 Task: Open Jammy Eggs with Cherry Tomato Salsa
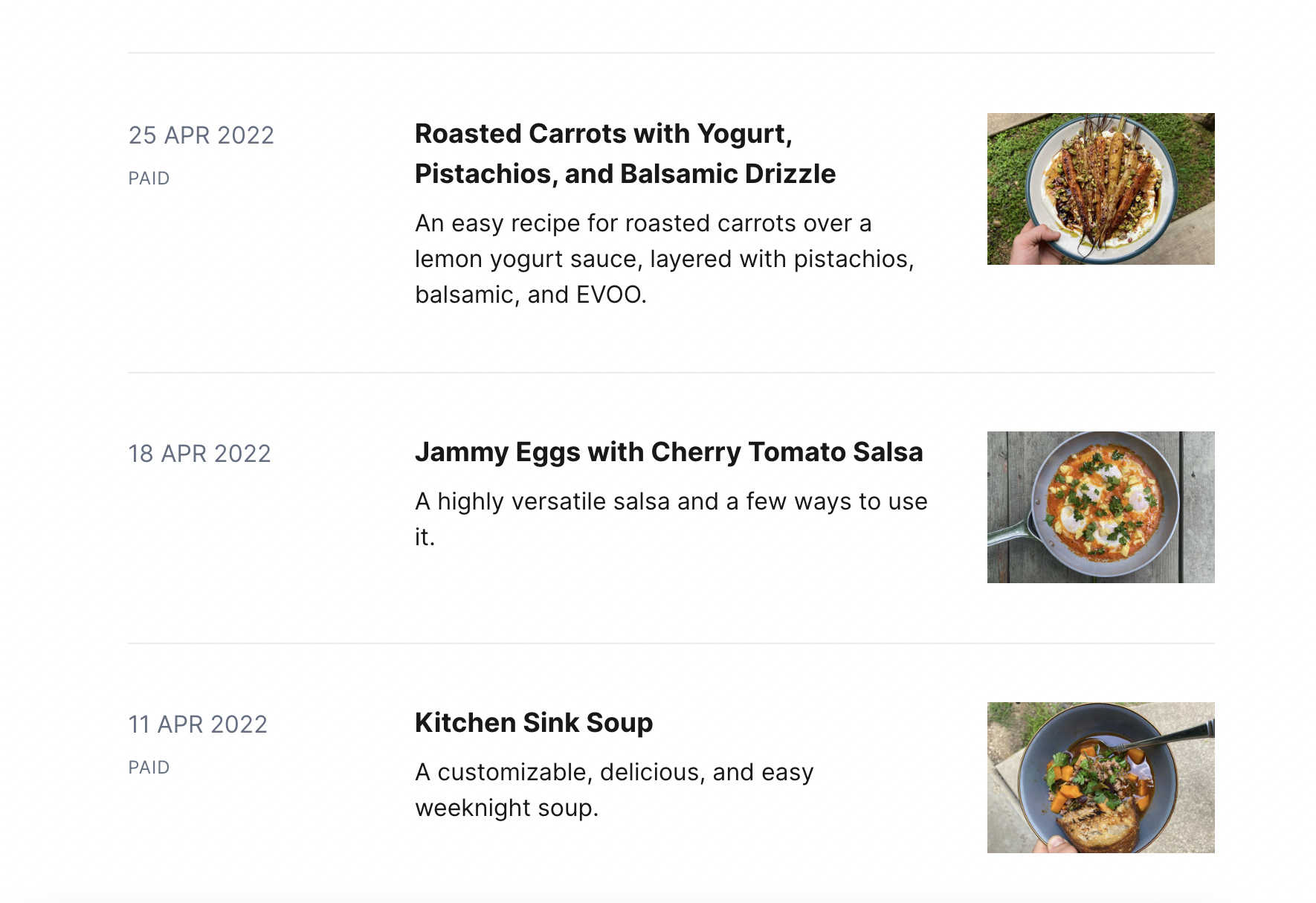click(x=668, y=452)
